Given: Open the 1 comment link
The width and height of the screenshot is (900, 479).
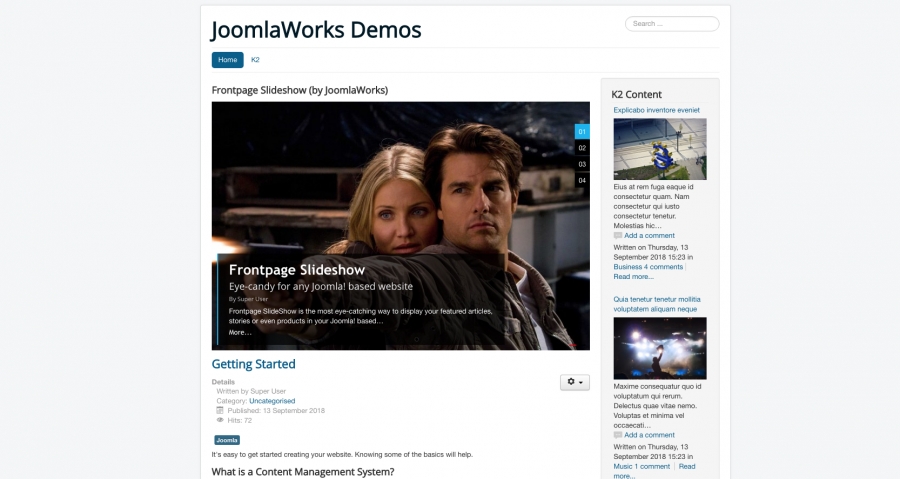Looking at the screenshot, I should click(x=652, y=466).
